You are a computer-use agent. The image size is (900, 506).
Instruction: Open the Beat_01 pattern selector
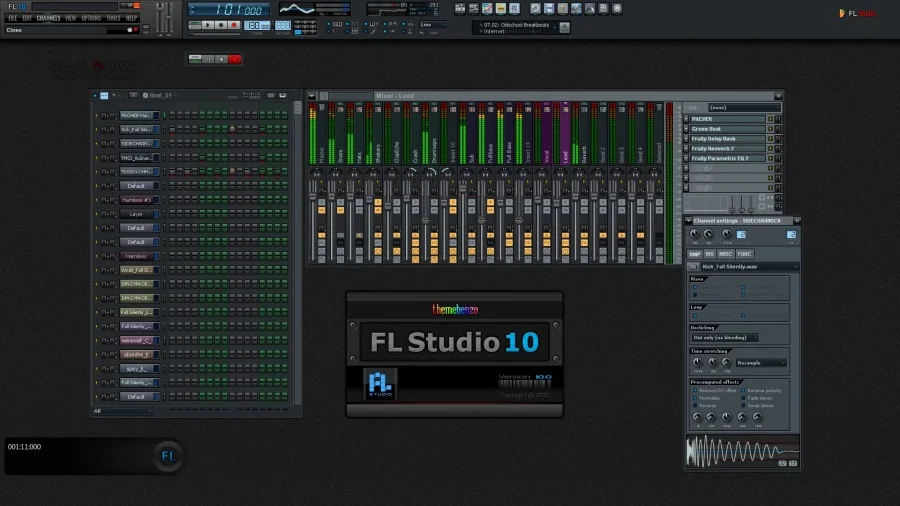(158, 95)
